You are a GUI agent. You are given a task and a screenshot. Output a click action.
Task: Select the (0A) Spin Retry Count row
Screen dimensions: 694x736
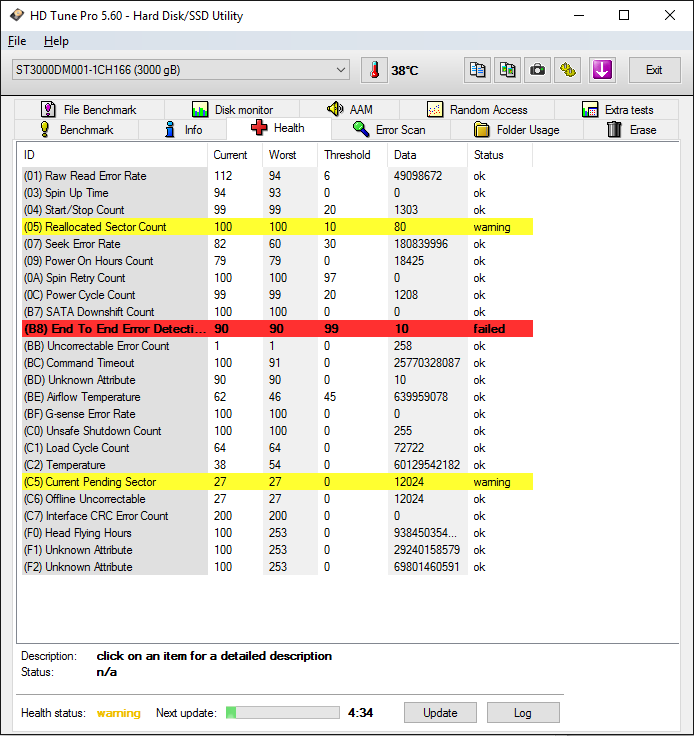click(x=277, y=278)
